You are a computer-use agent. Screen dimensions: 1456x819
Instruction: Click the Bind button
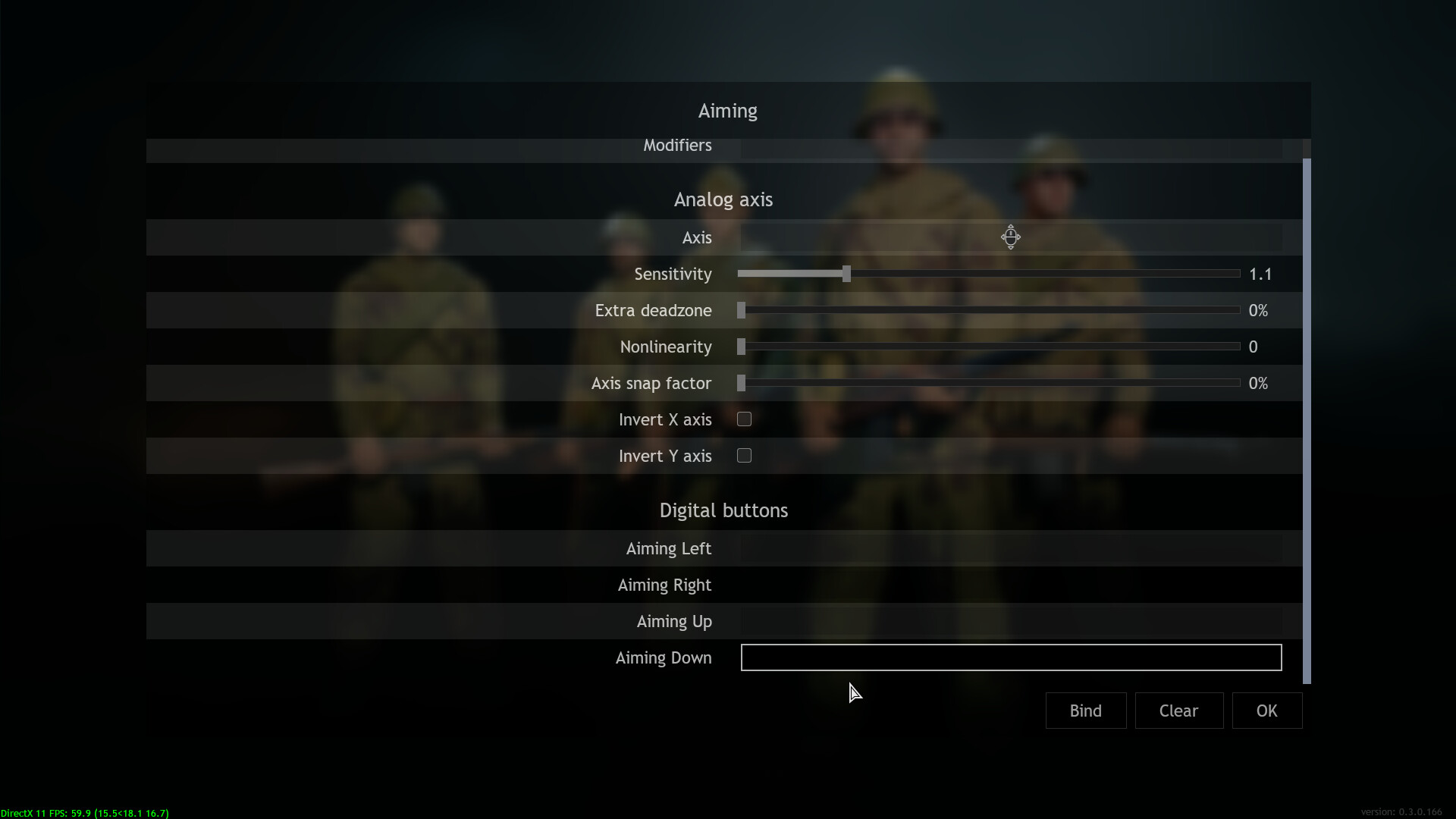click(1086, 711)
